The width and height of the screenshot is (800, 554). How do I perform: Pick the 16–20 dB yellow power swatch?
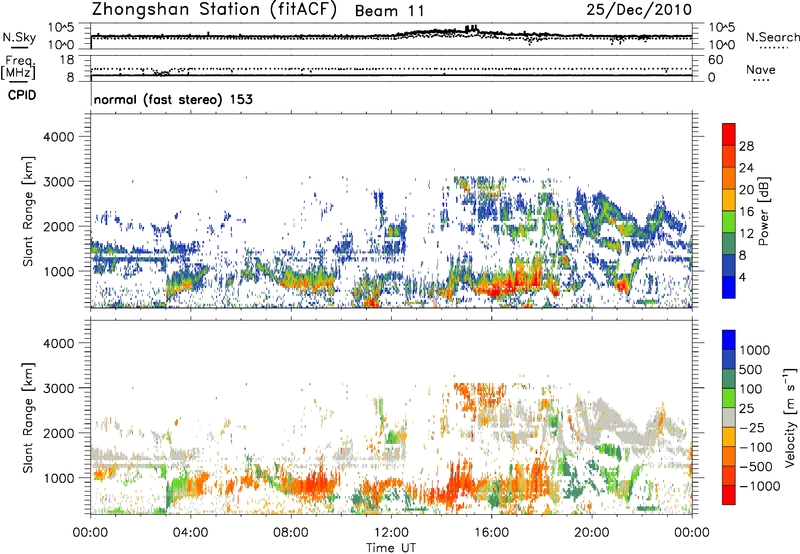pyautogui.click(x=729, y=200)
